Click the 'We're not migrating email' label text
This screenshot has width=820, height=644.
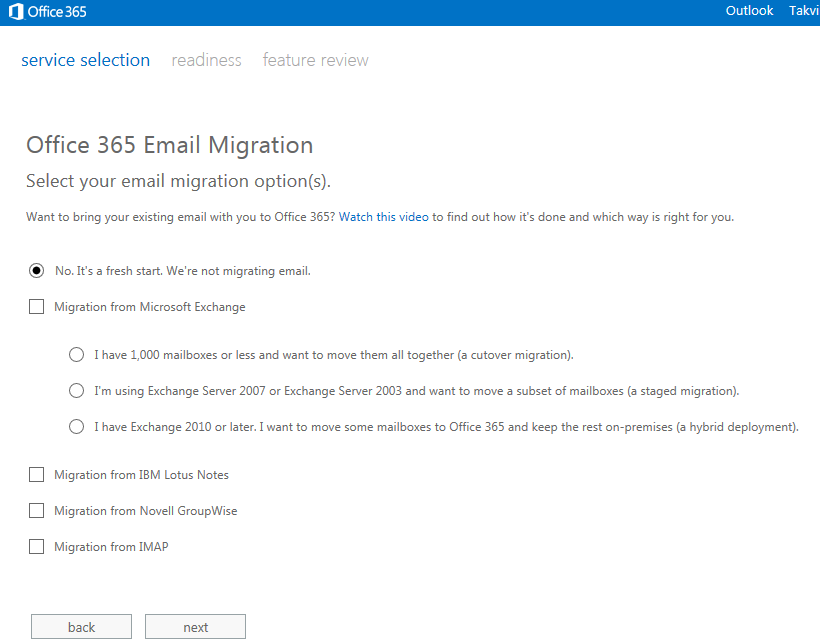click(x=238, y=270)
